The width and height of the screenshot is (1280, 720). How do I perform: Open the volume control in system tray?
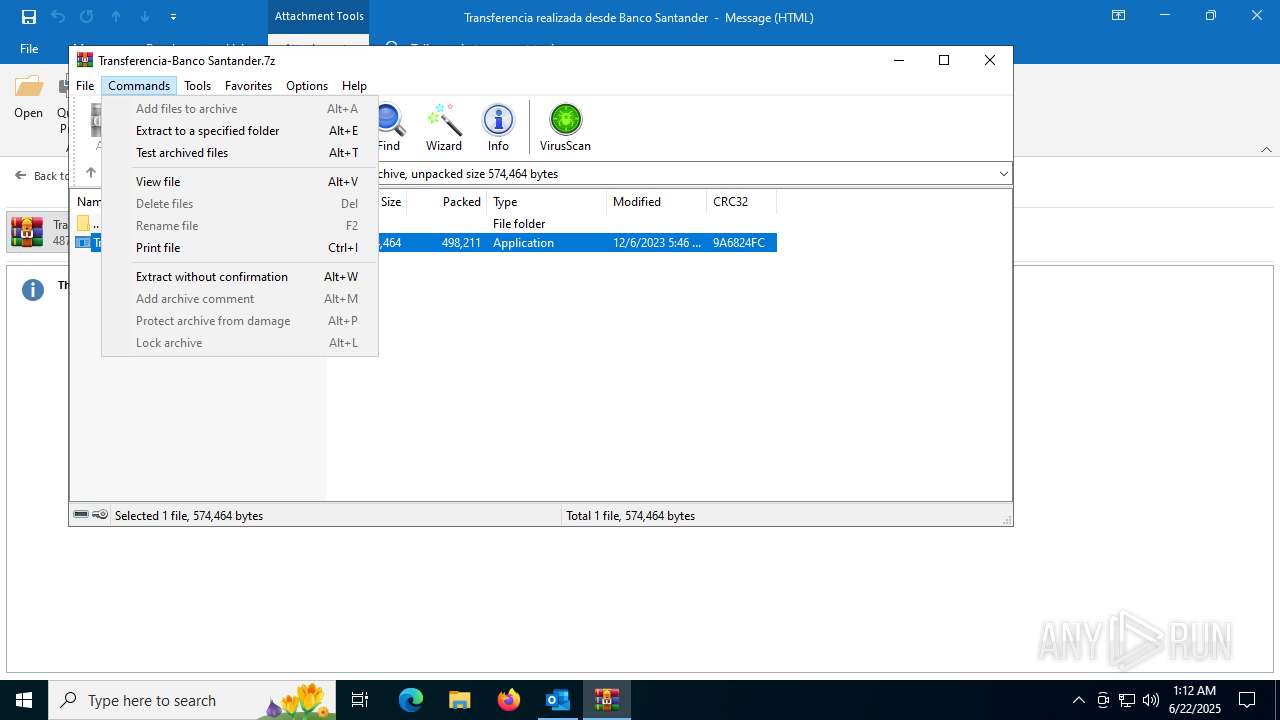coord(1150,700)
